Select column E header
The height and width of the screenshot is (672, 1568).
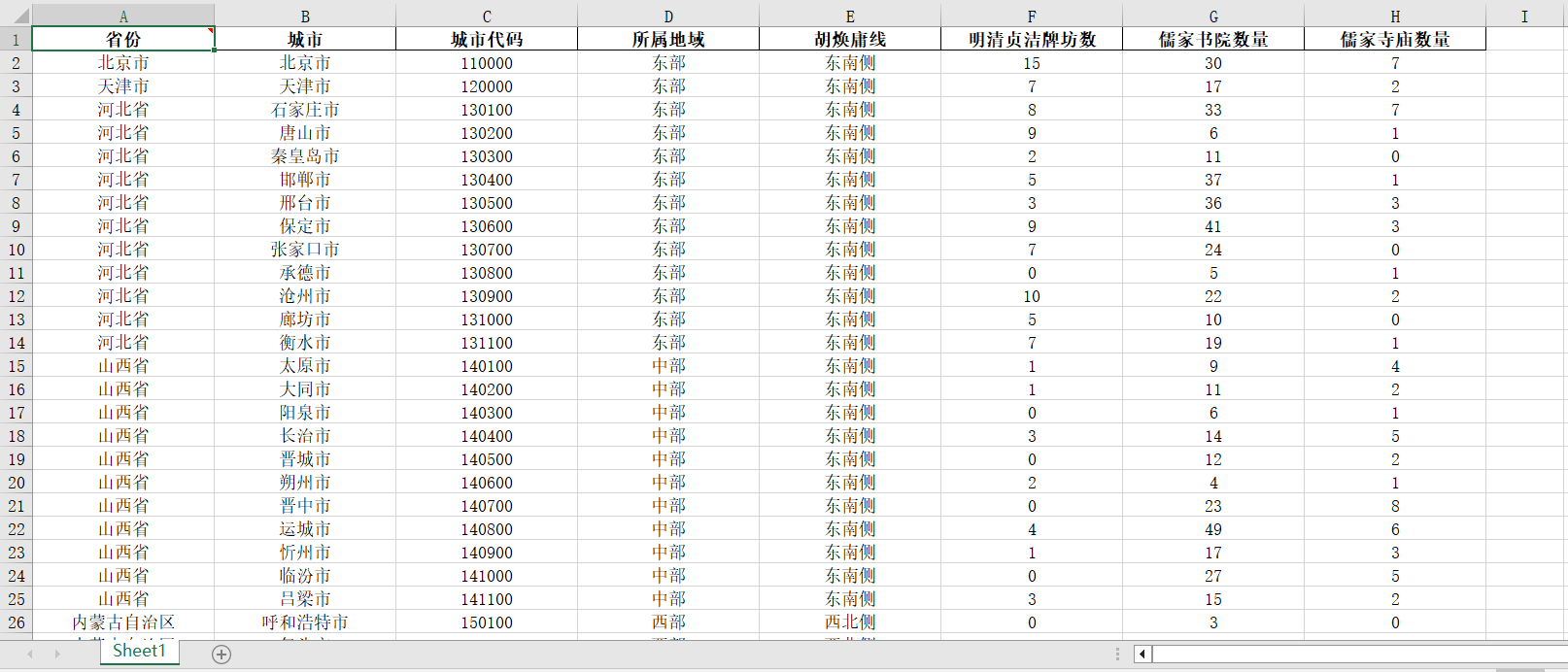pos(850,17)
